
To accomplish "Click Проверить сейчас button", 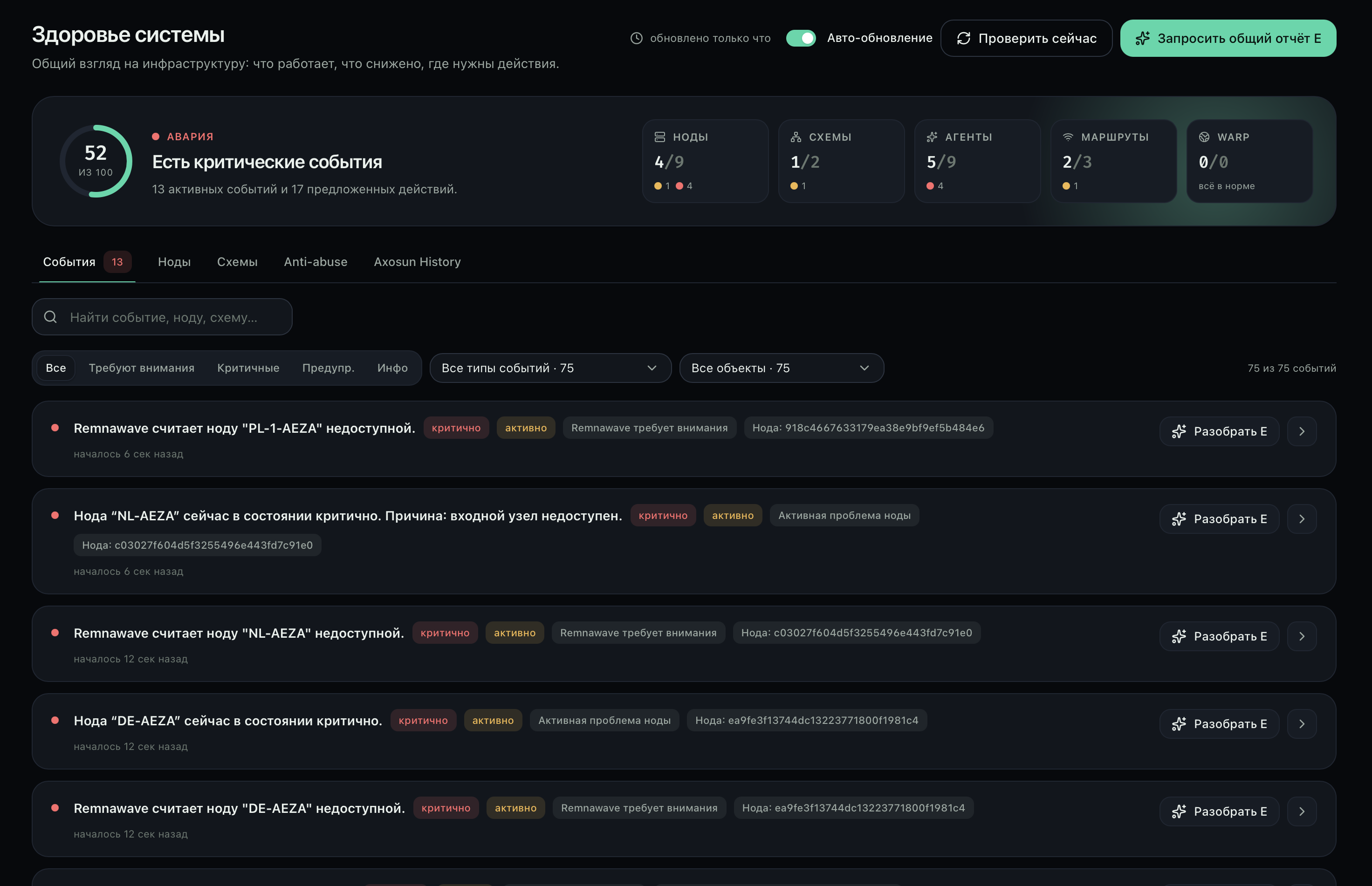I will [x=1026, y=38].
